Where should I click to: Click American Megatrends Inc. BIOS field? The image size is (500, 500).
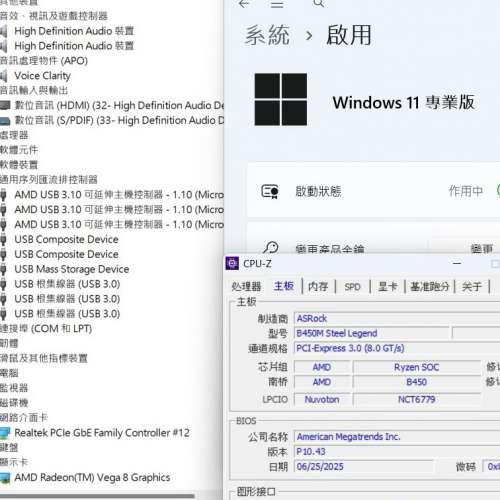coord(397,437)
